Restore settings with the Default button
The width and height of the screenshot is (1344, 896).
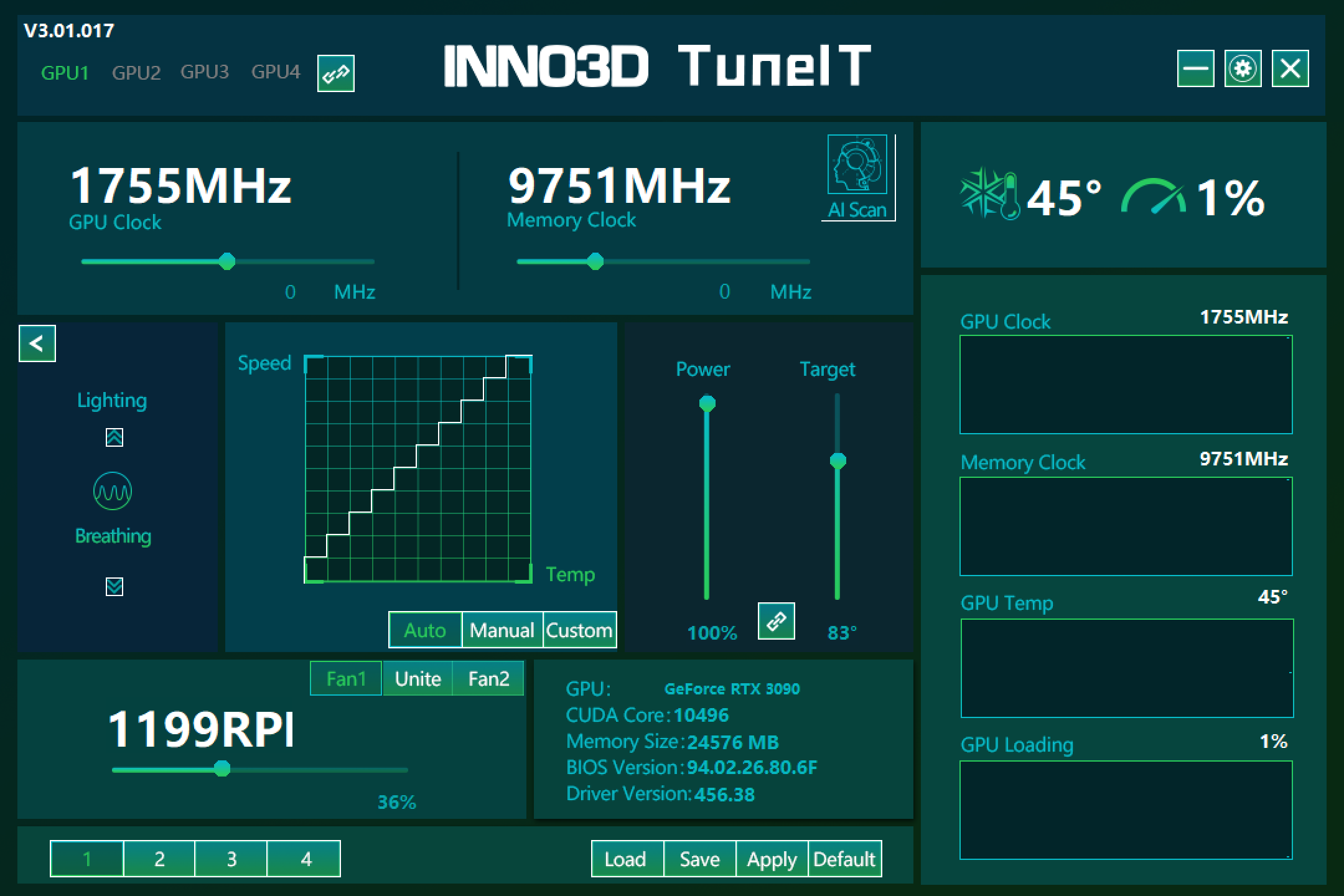(844, 859)
